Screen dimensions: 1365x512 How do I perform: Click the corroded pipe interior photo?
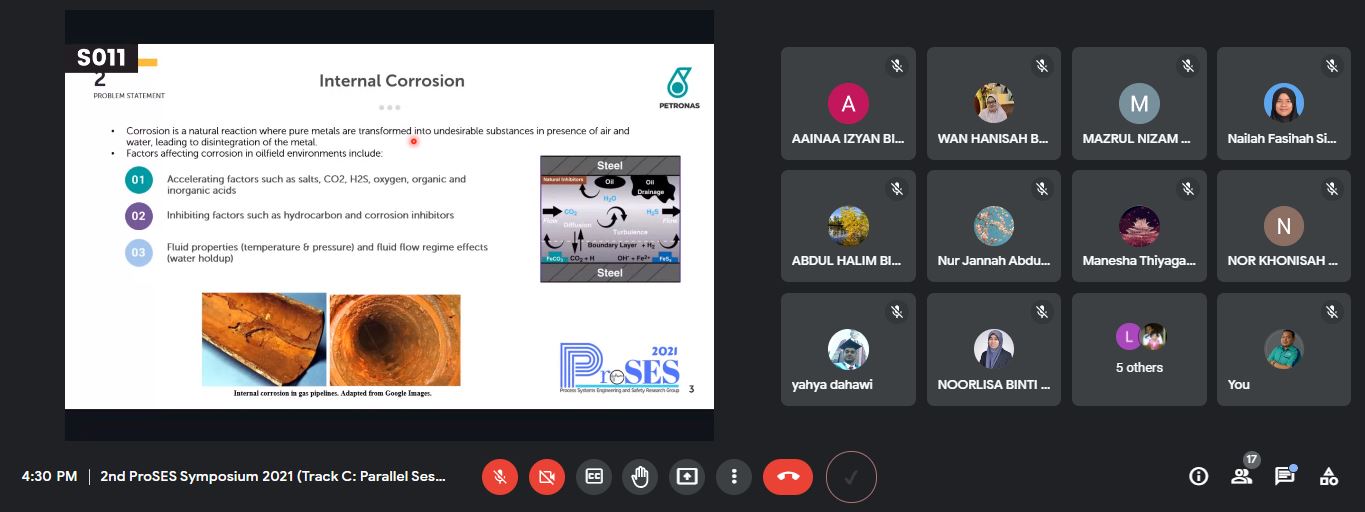point(395,339)
